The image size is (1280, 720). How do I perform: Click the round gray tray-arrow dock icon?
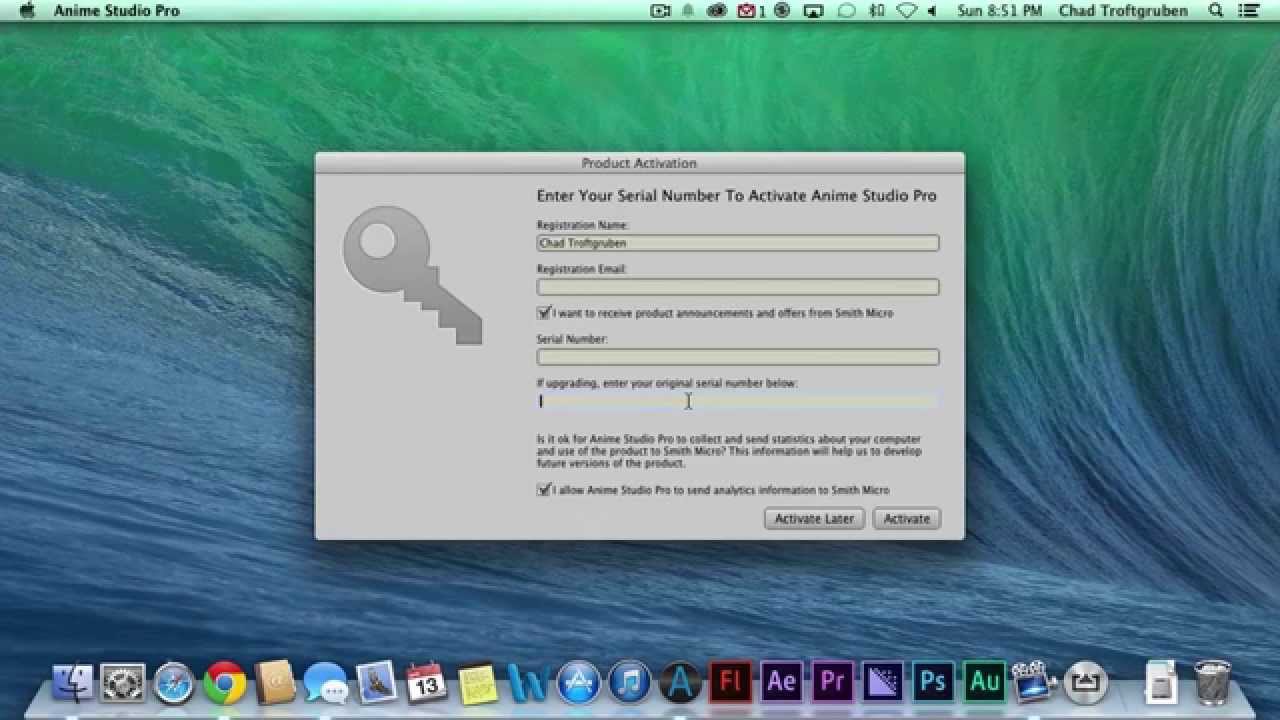click(1086, 682)
